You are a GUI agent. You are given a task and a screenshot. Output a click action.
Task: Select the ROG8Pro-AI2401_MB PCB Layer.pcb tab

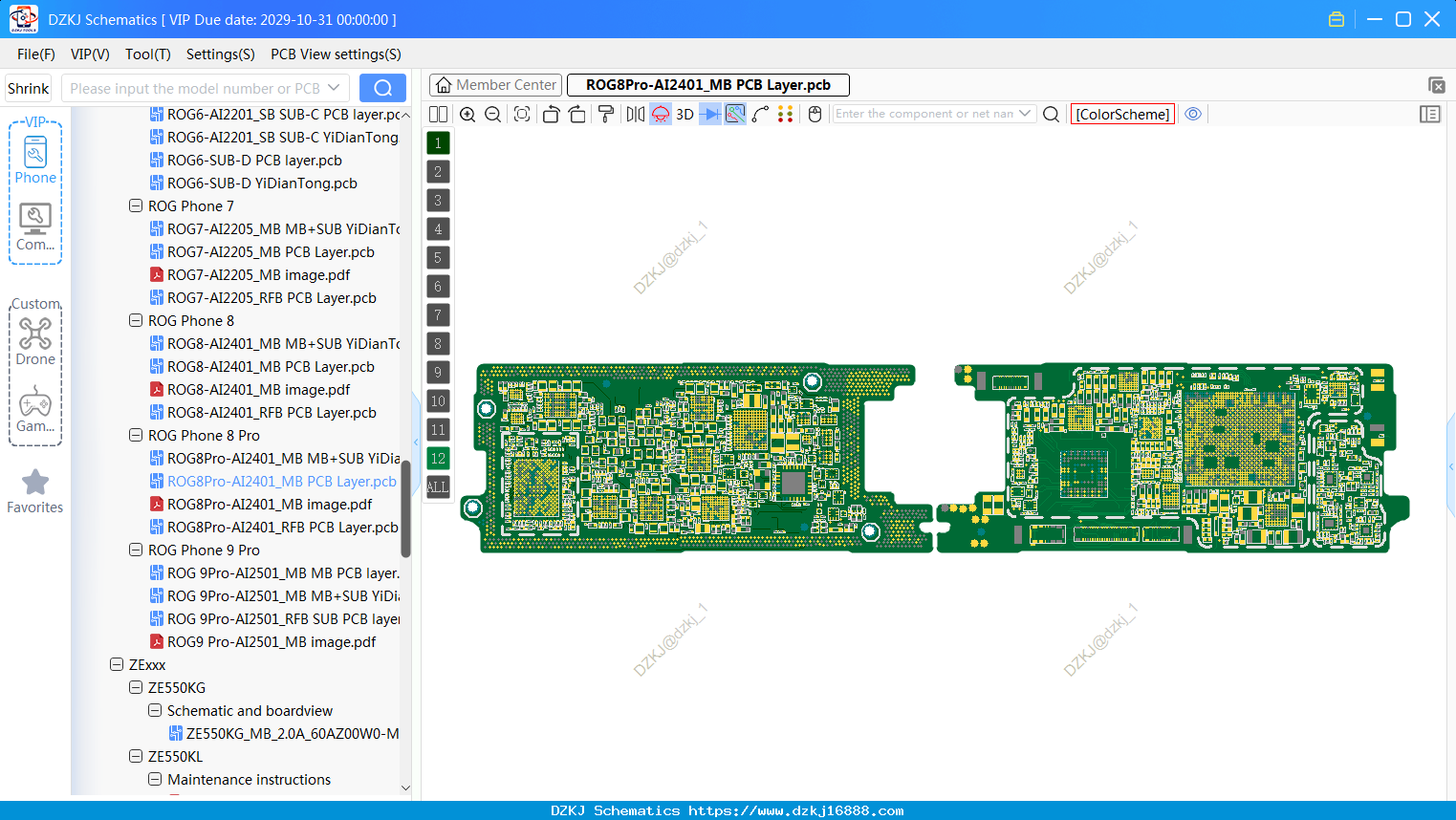pyautogui.click(x=708, y=85)
